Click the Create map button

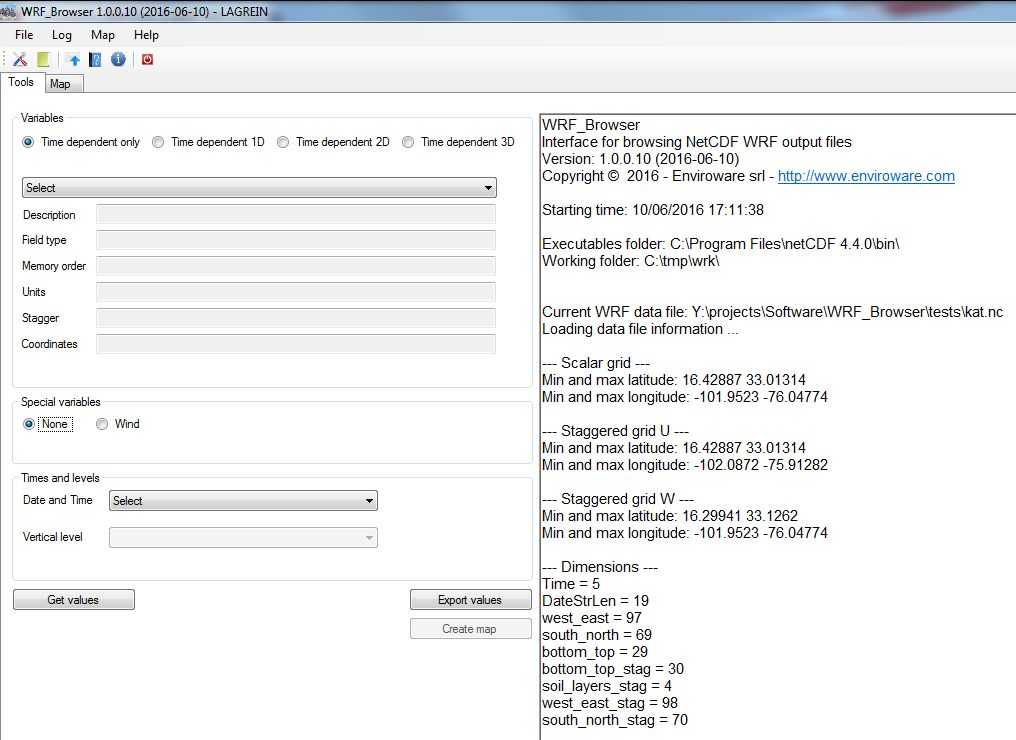tap(470, 629)
